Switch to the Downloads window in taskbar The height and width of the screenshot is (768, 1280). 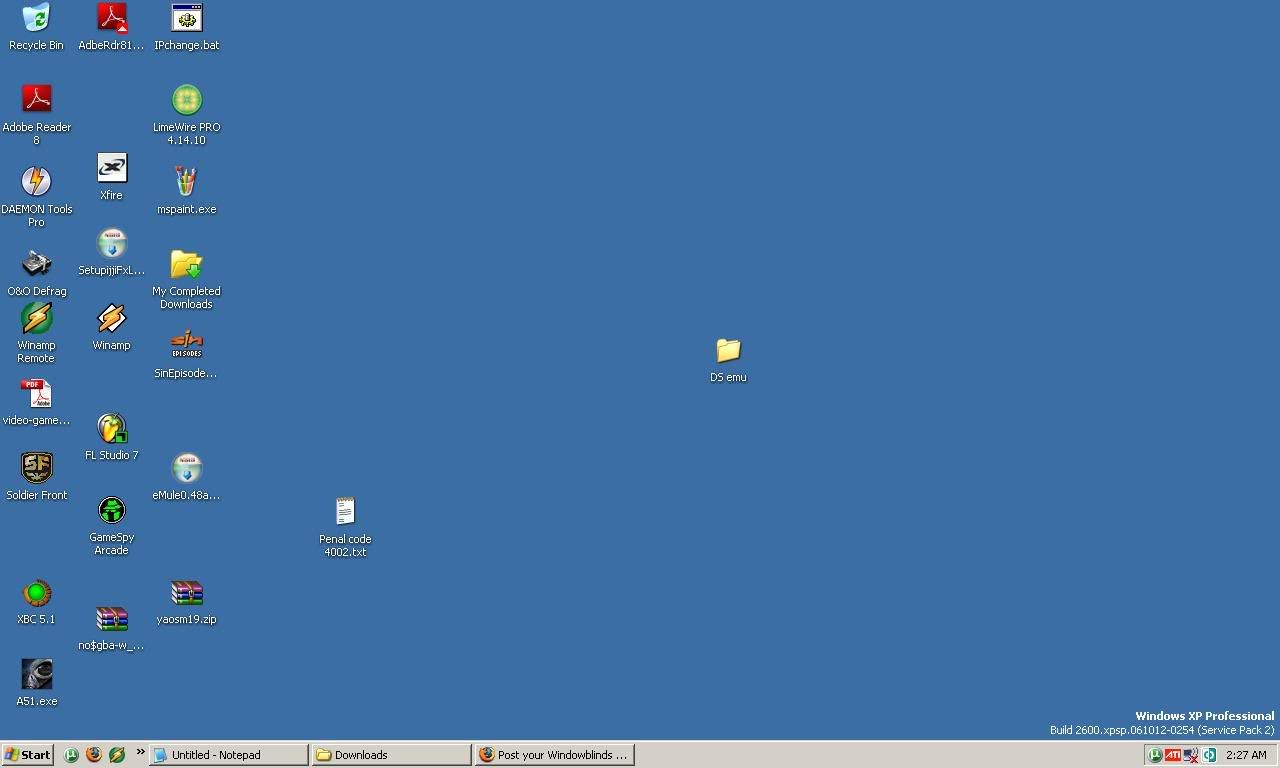(x=390, y=755)
